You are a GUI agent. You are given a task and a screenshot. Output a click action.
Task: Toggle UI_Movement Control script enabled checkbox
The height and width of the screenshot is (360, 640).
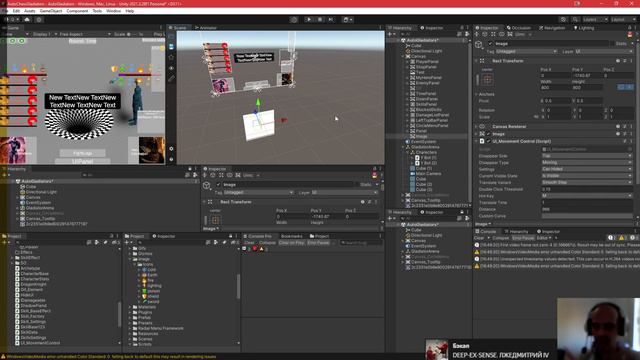(489, 141)
